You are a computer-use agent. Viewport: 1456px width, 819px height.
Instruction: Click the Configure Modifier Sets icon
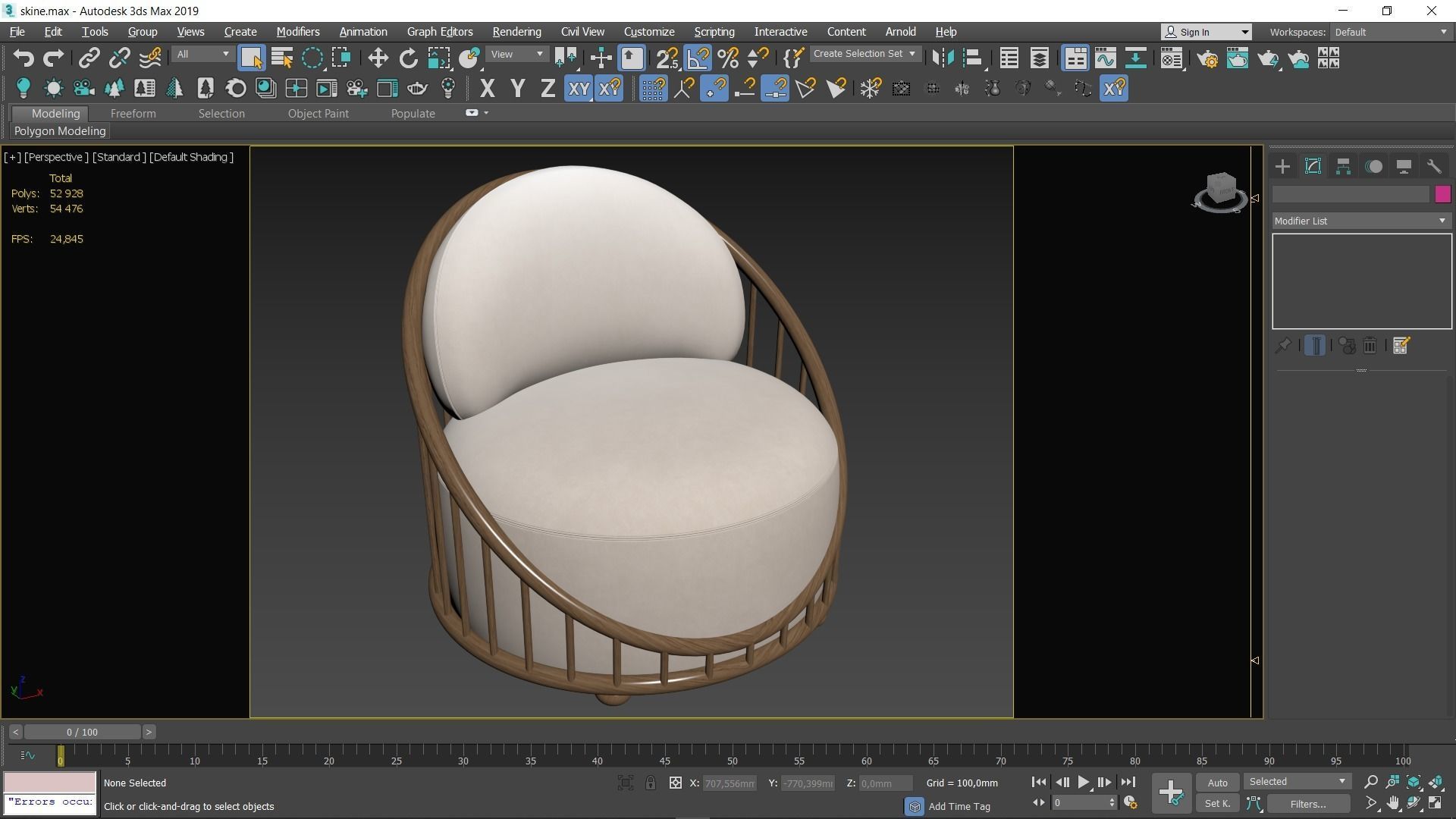[1401, 346]
